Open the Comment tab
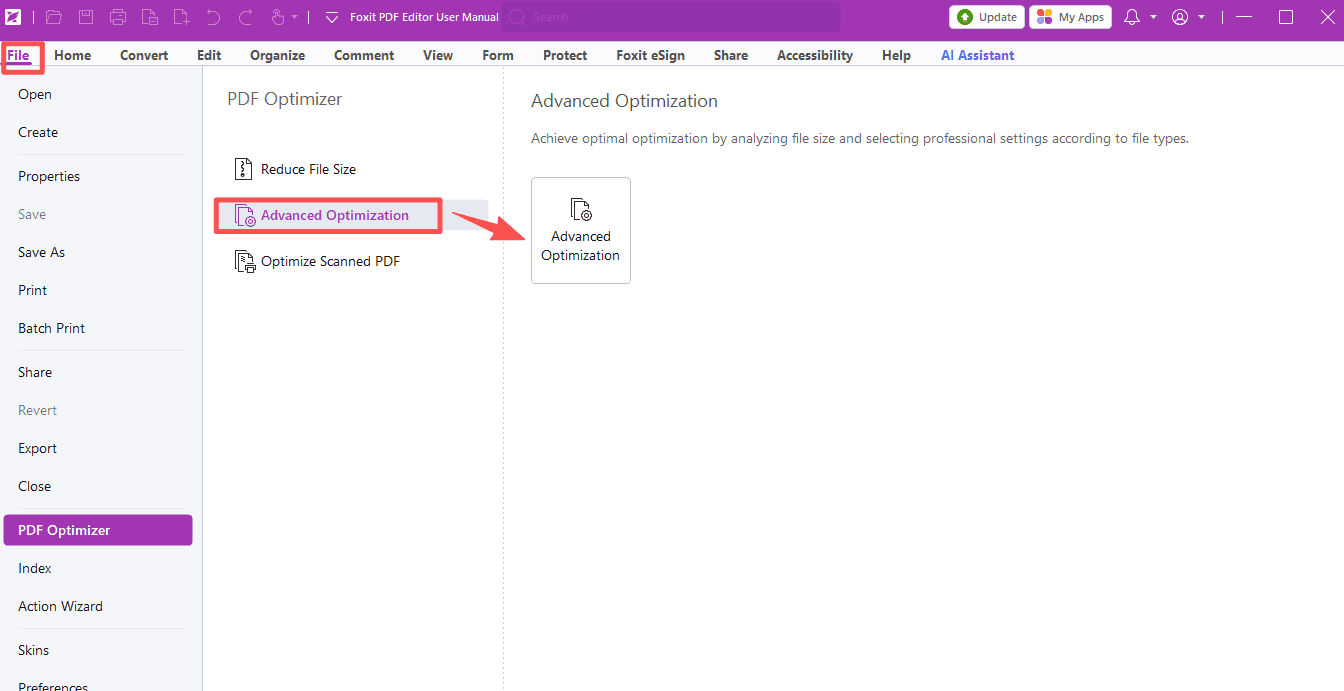 364,55
